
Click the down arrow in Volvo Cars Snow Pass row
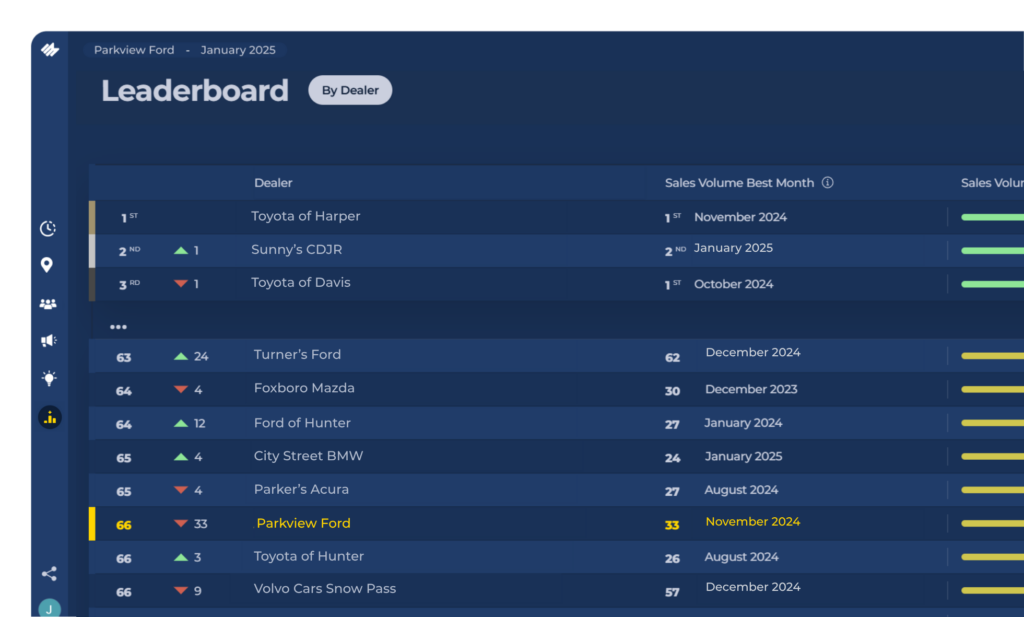pos(181,591)
